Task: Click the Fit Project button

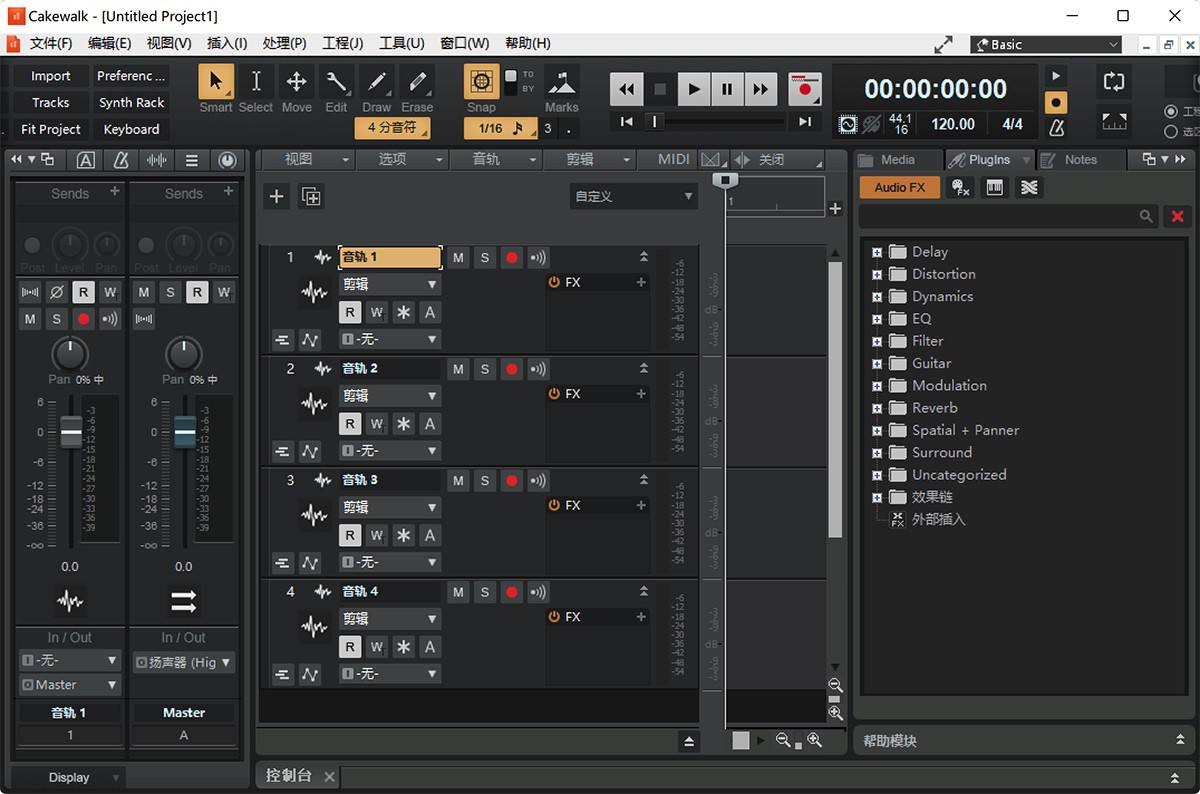Action: pos(49,129)
